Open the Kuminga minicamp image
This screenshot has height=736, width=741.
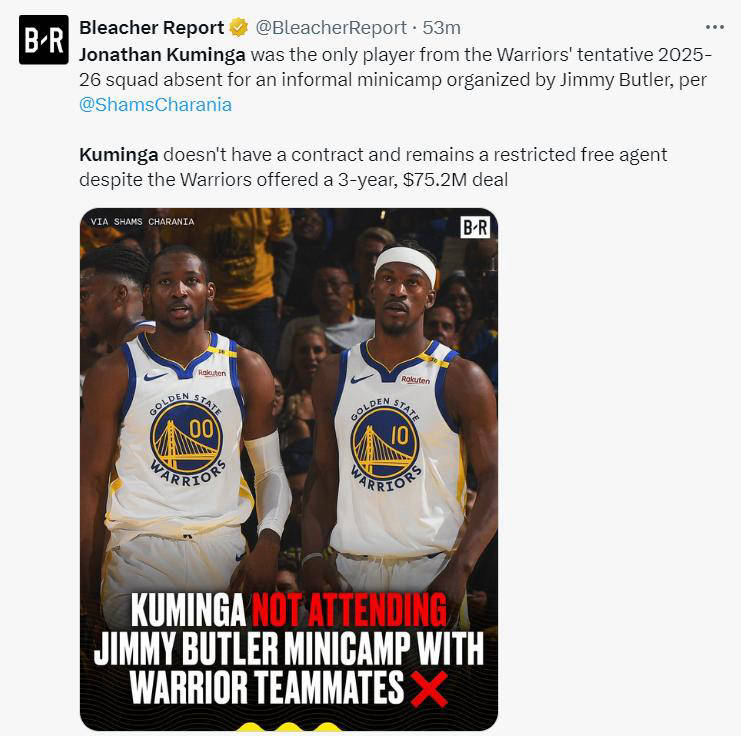click(289, 469)
